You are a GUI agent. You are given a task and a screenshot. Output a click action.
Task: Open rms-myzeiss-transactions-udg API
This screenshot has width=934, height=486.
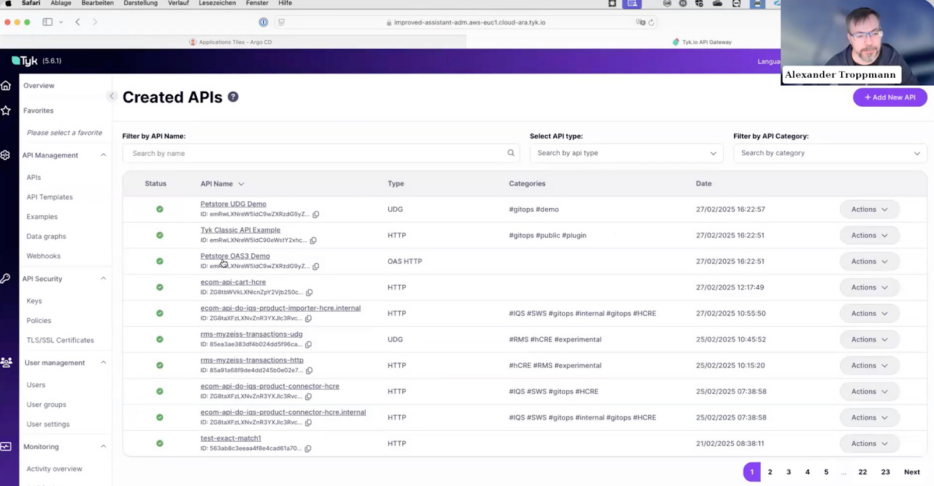tap(251, 334)
